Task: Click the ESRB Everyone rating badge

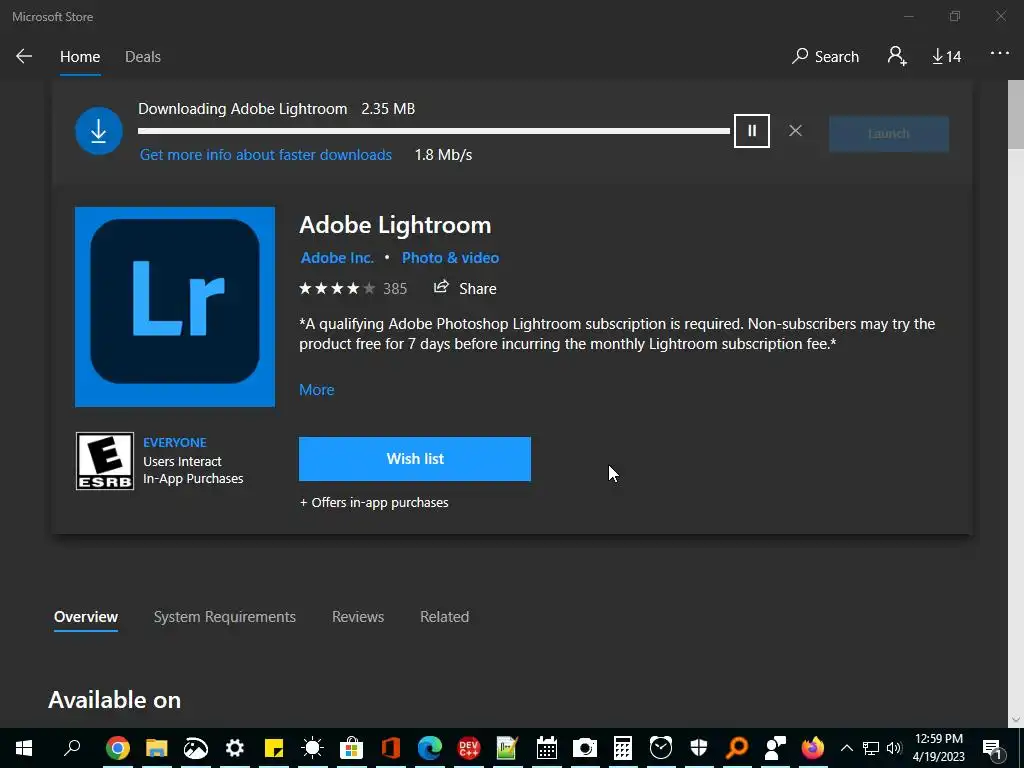Action: click(x=104, y=461)
